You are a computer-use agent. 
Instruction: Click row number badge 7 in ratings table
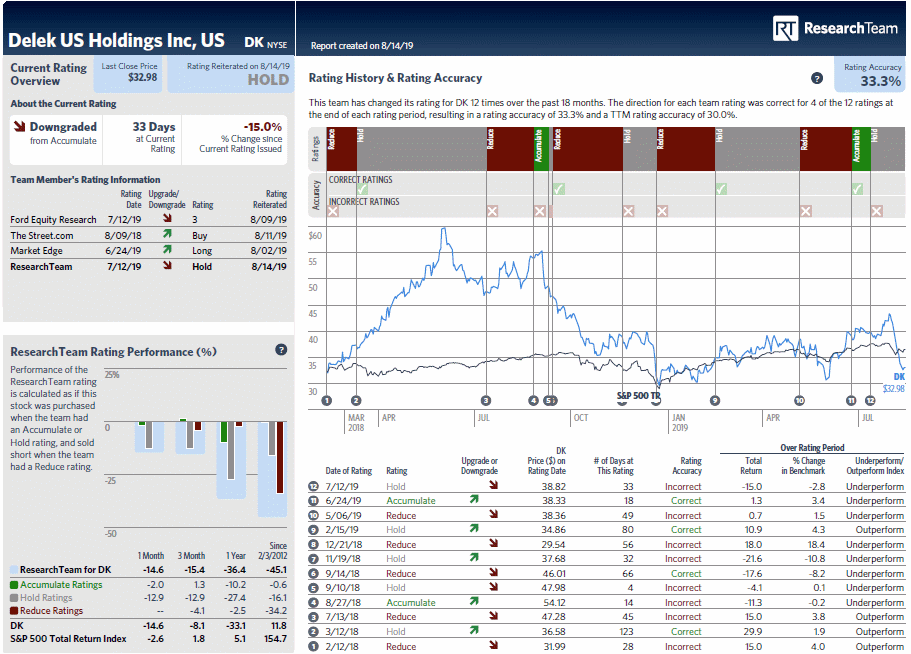point(314,559)
